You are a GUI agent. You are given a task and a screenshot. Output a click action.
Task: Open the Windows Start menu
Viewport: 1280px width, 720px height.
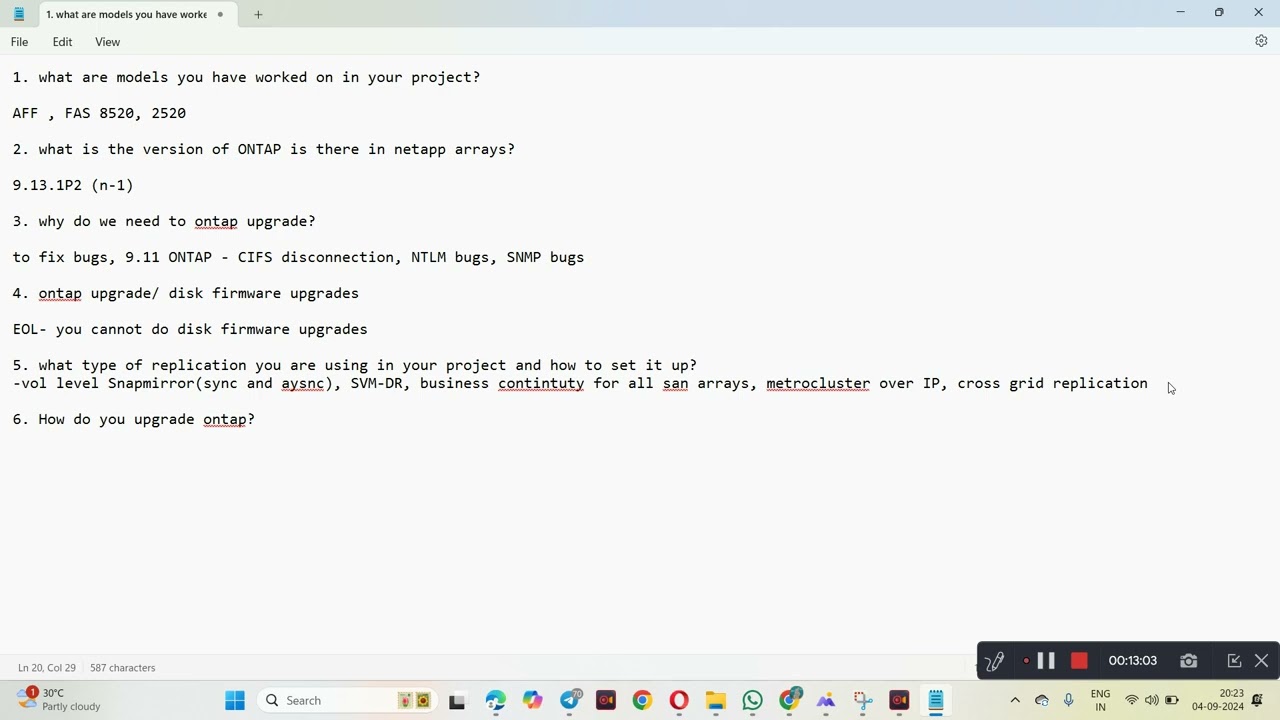coord(235,700)
